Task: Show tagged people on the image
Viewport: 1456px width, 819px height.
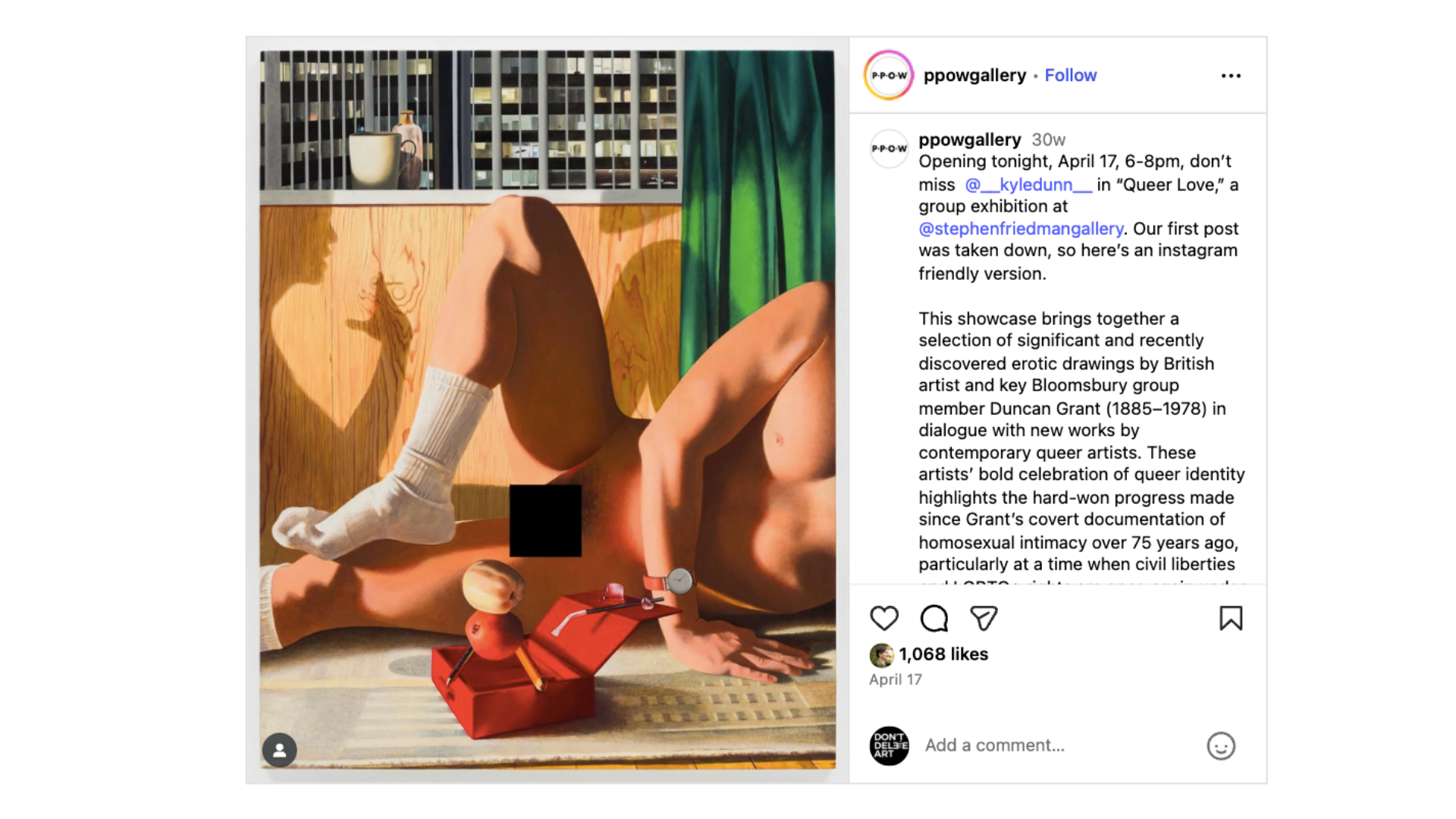Action: point(280,750)
